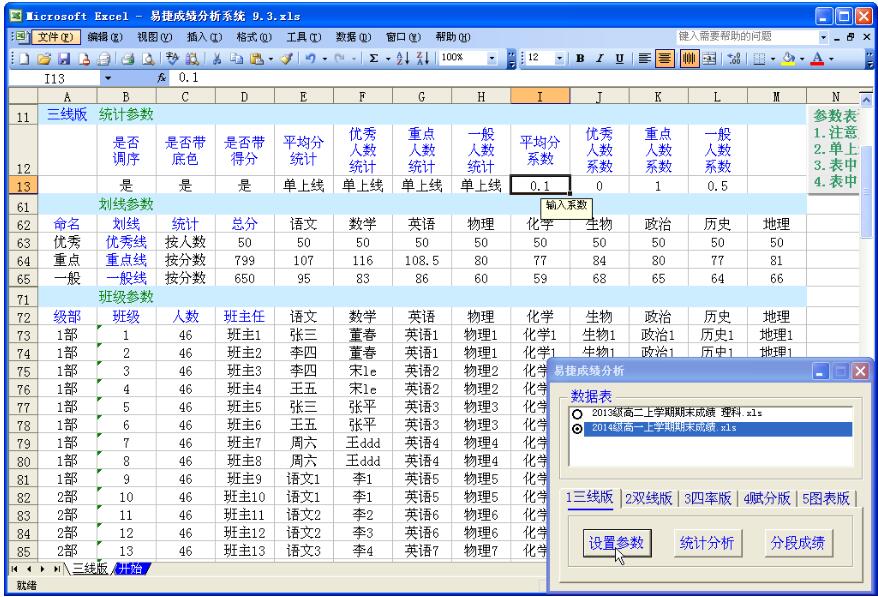Copy the selected cell

click(237, 58)
